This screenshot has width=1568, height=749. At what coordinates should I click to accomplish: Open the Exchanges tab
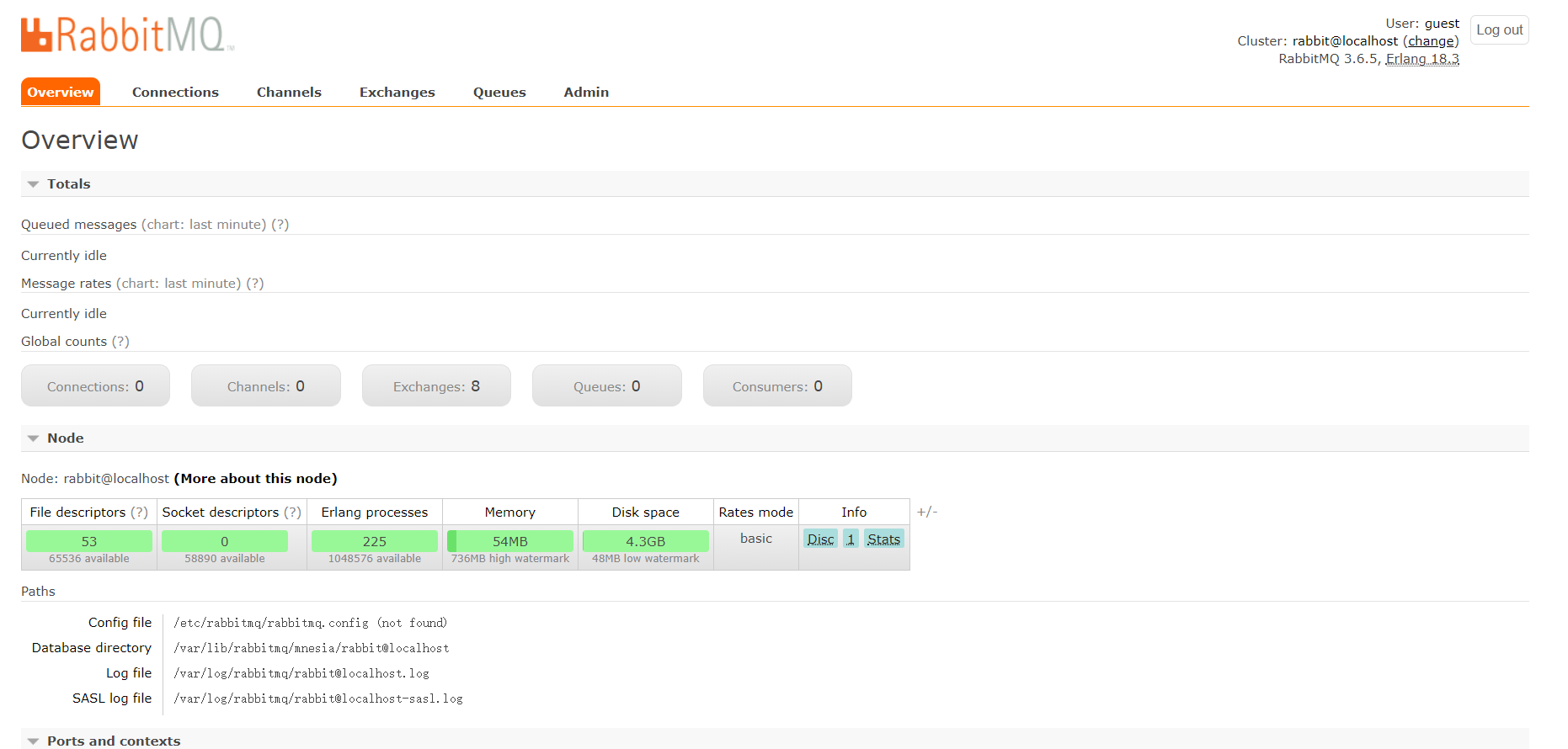pyautogui.click(x=397, y=92)
